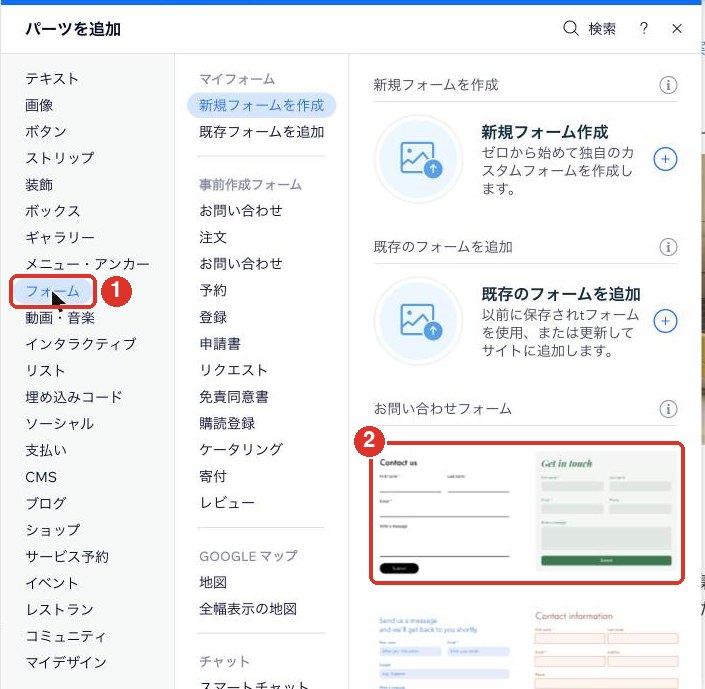Add the Send us a message template

[445, 651]
